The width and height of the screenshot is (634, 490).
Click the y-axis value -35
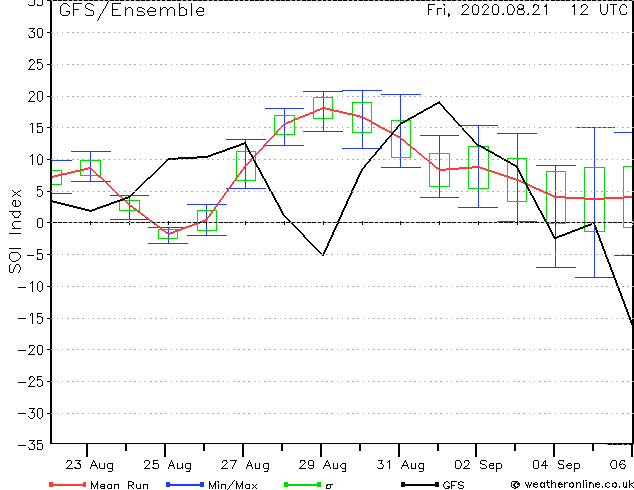tap(31, 445)
